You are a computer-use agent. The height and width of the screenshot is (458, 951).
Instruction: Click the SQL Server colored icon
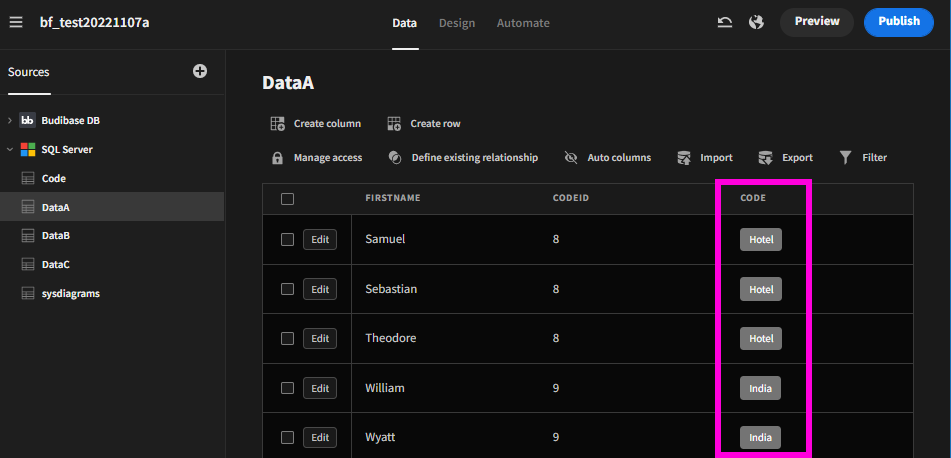28,149
